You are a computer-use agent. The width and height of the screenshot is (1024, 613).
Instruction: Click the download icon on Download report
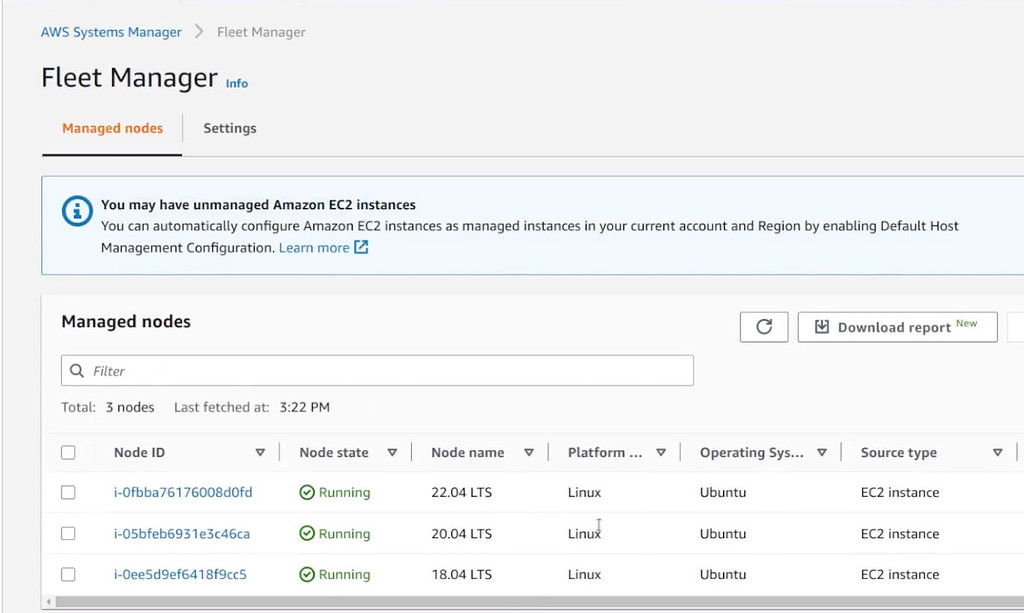tap(822, 326)
